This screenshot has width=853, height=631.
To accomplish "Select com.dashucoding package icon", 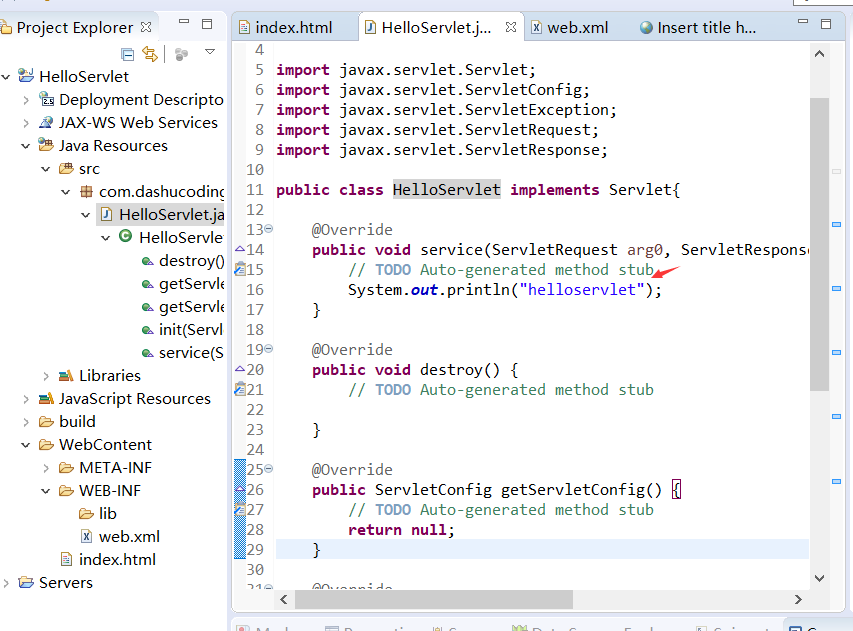I will tap(86, 191).
